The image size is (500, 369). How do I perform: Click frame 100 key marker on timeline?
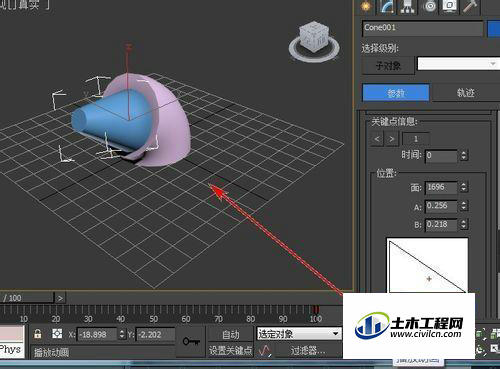315,310
